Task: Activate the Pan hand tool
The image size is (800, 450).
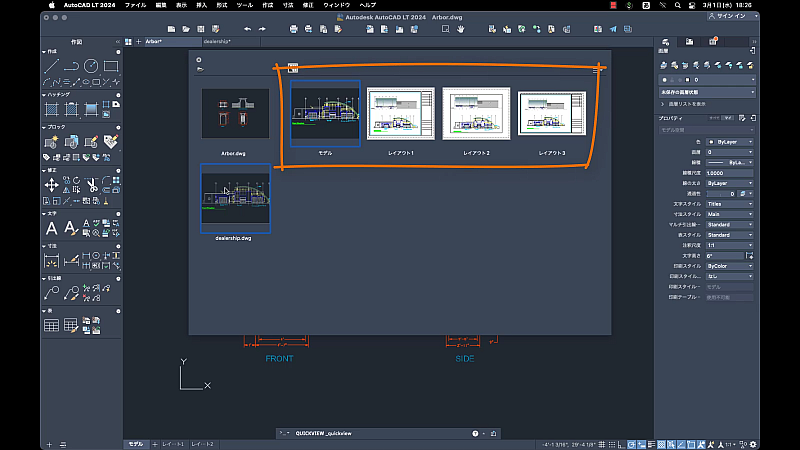Action: click(x=461, y=29)
